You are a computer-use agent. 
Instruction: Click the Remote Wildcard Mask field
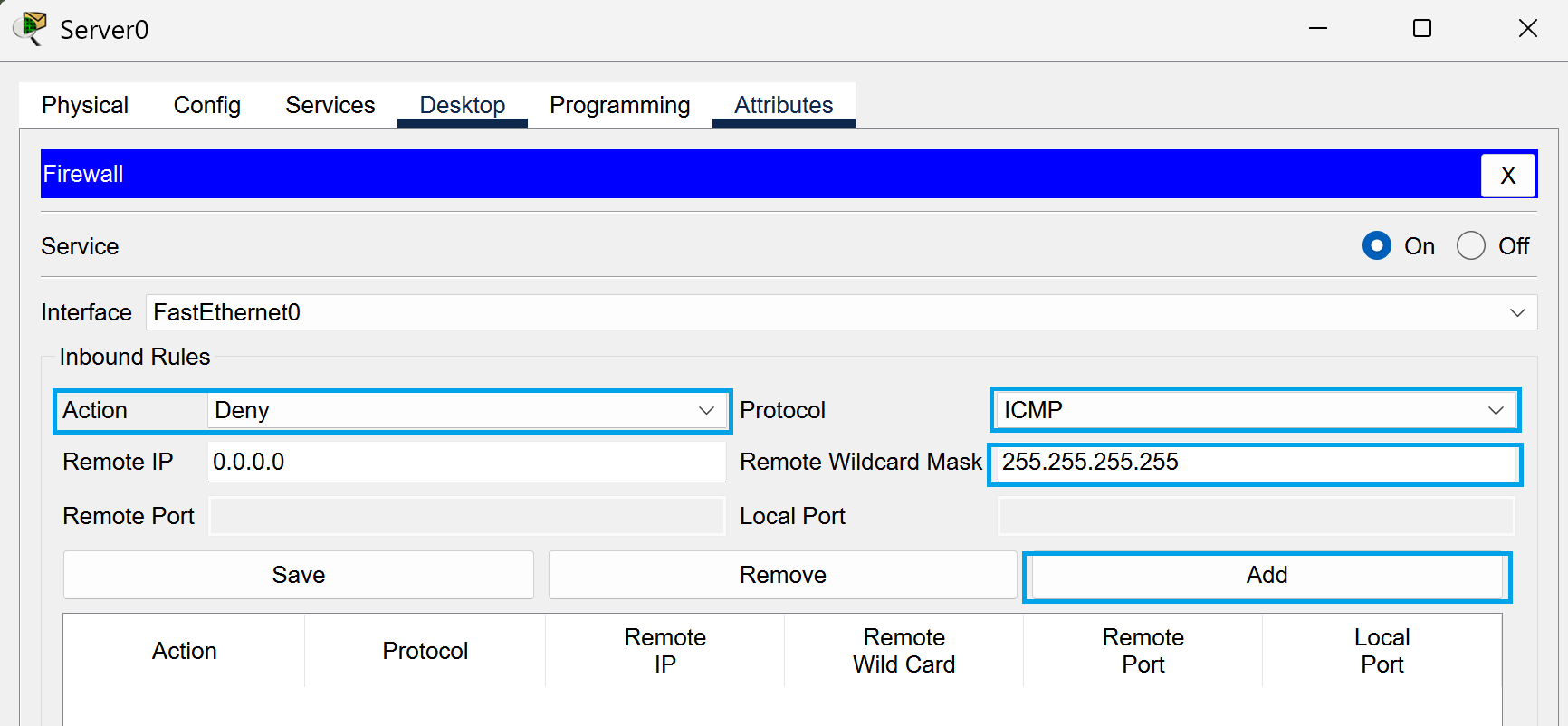click(x=1255, y=462)
